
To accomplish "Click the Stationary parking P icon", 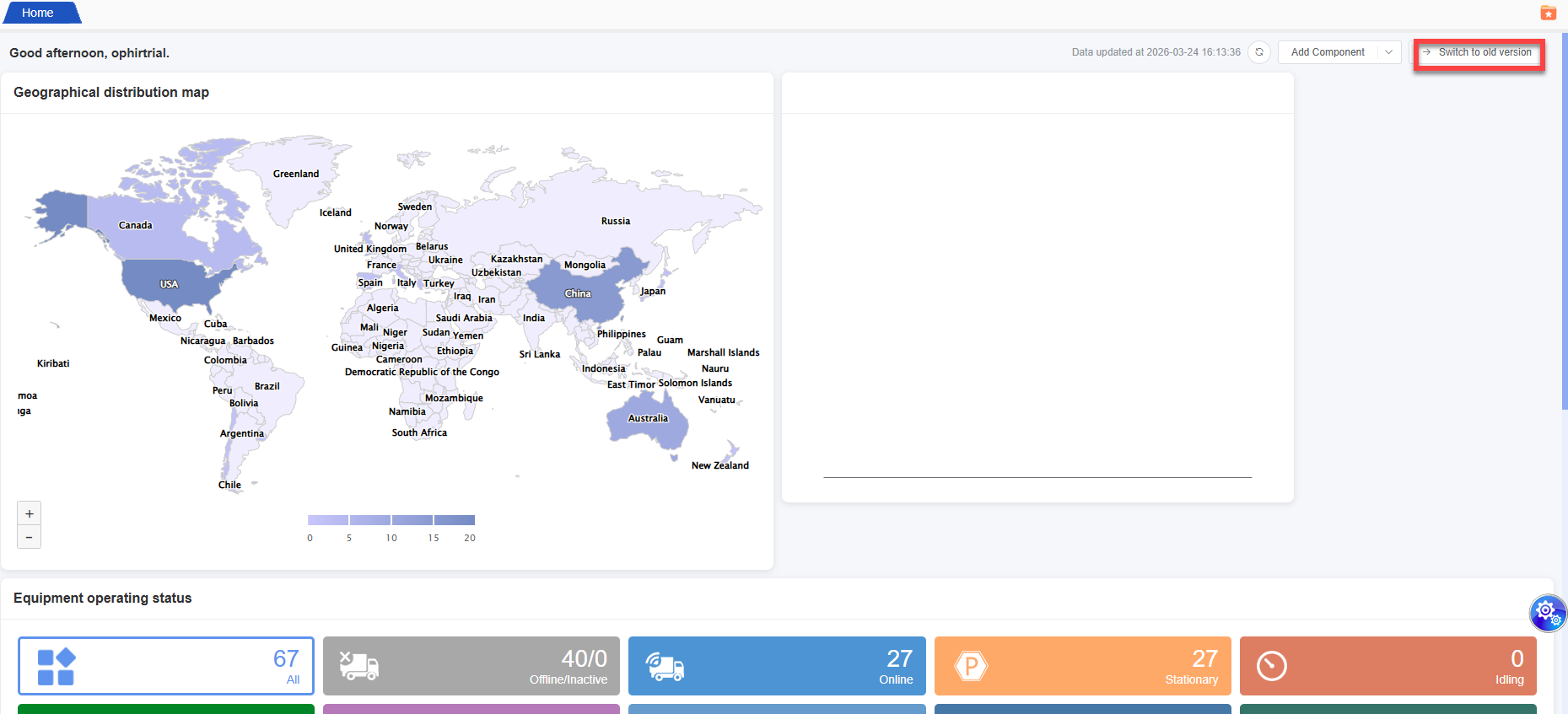I will point(970,666).
